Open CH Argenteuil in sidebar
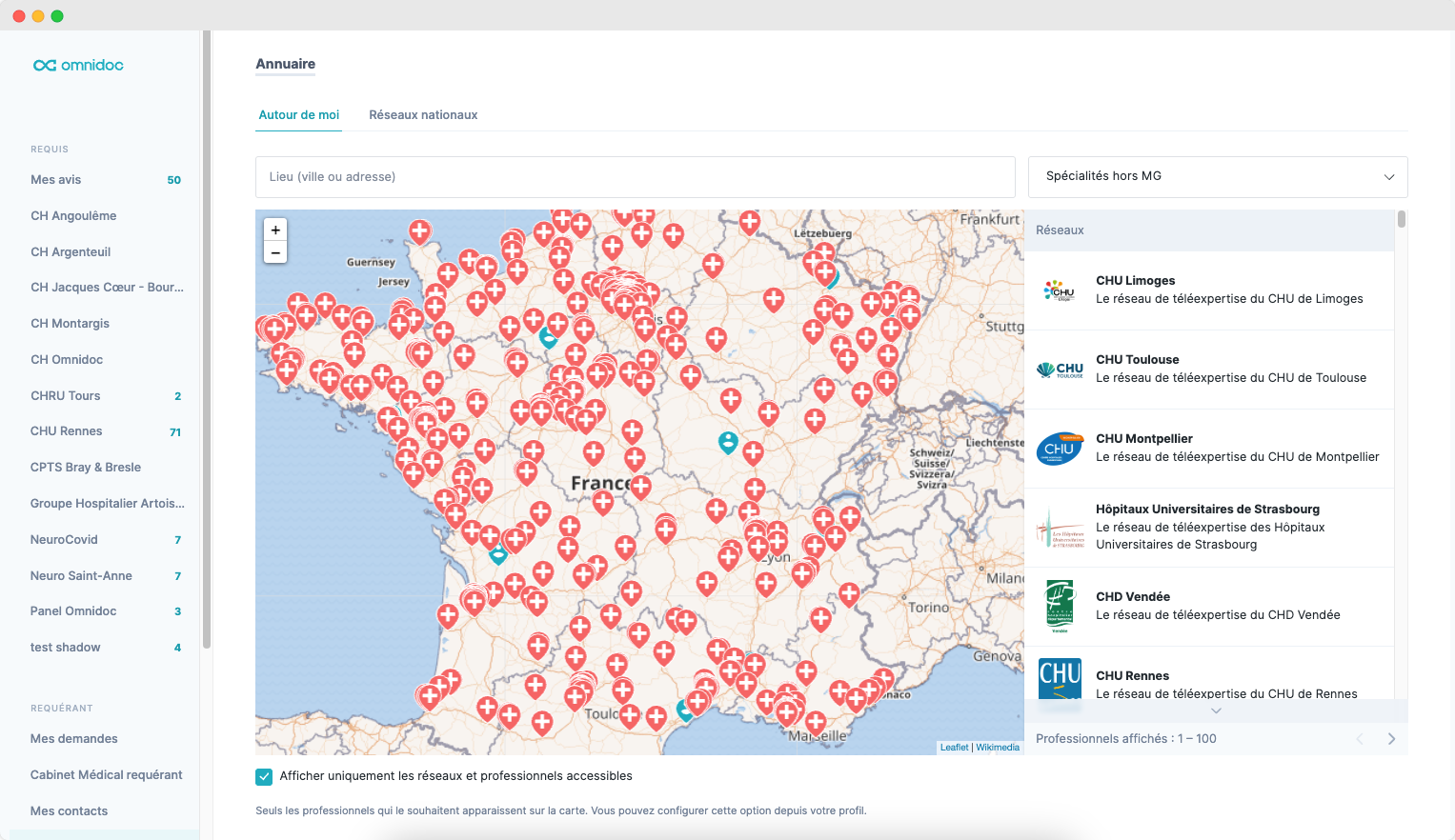This screenshot has width=1455, height=840. [x=71, y=252]
